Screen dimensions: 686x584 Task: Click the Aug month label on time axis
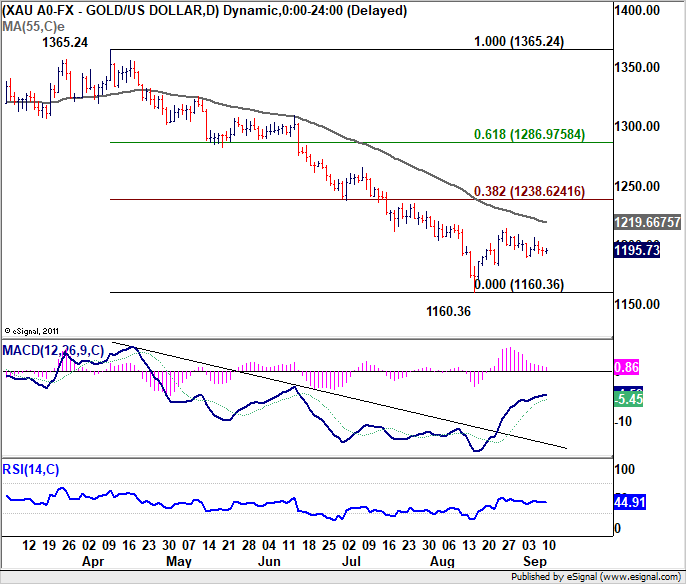tap(442, 561)
